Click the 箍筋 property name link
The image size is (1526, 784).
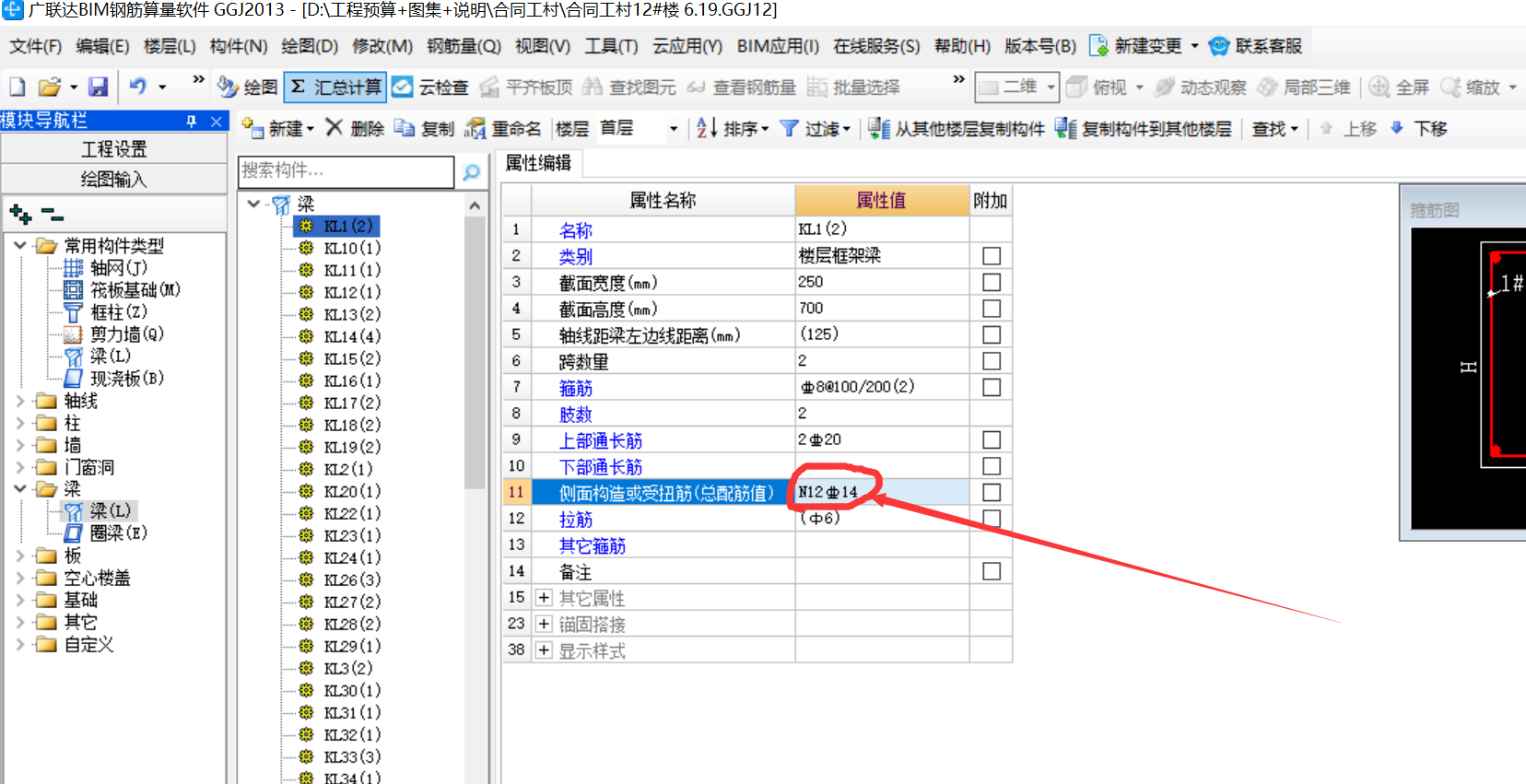(576, 388)
